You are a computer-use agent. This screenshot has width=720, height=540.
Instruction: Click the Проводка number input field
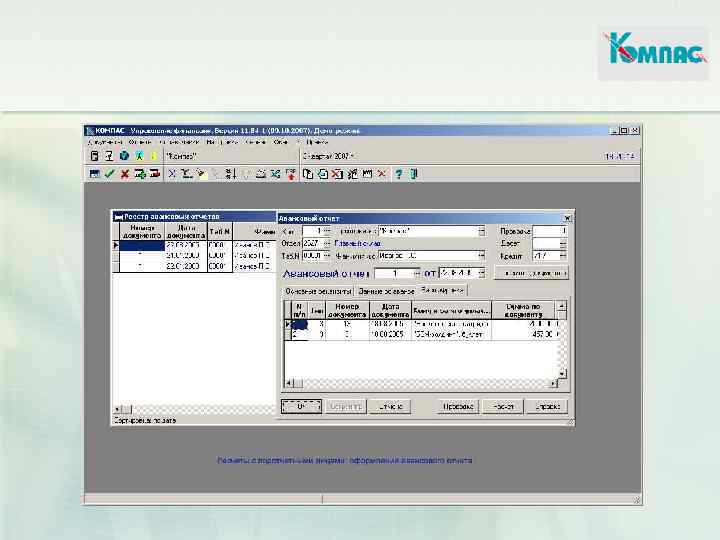tap(550, 231)
